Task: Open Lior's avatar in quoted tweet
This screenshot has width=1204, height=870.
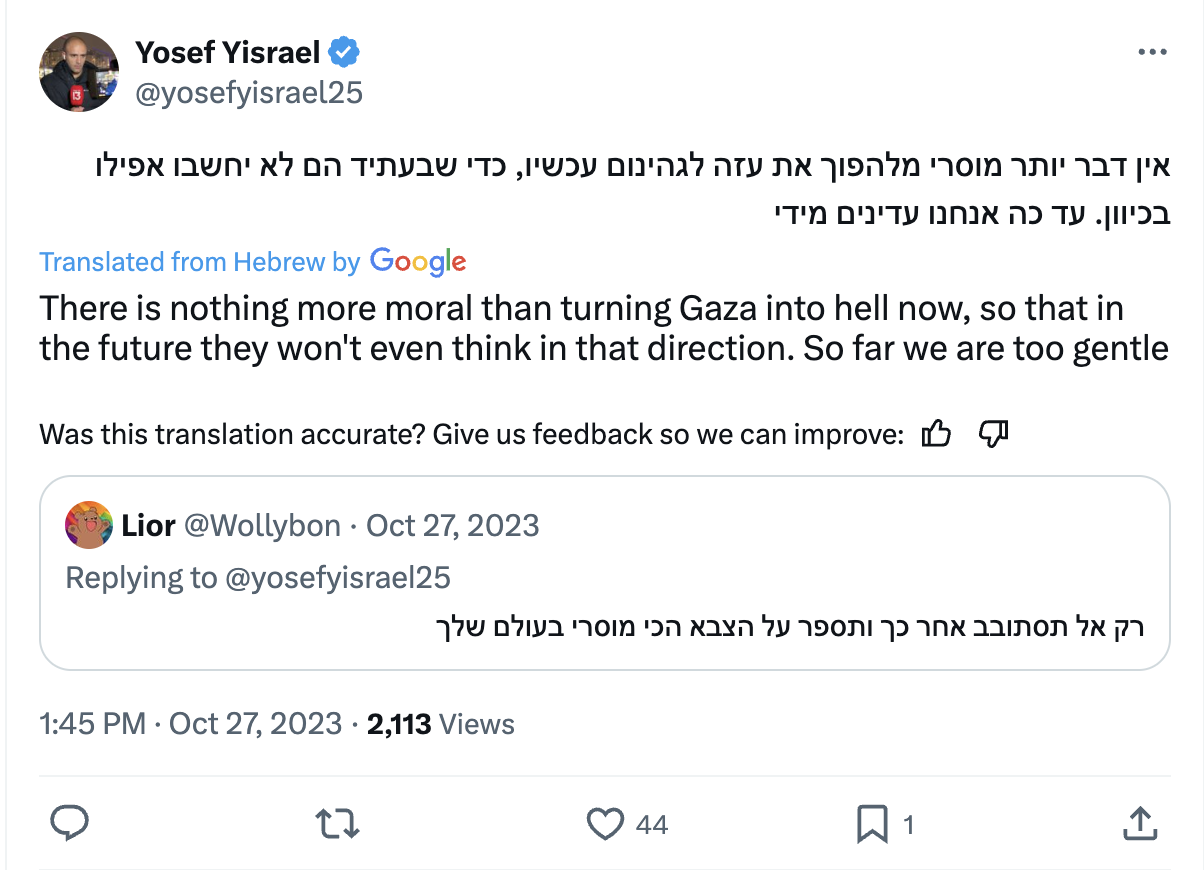Action: pyautogui.click(x=88, y=525)
